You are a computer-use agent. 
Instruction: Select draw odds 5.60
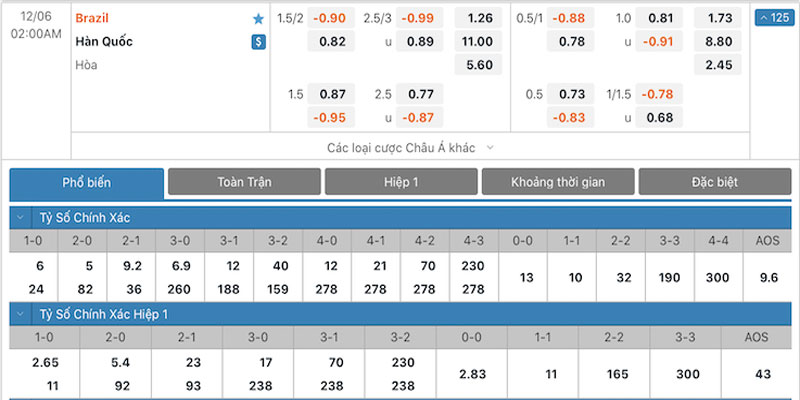478,65
